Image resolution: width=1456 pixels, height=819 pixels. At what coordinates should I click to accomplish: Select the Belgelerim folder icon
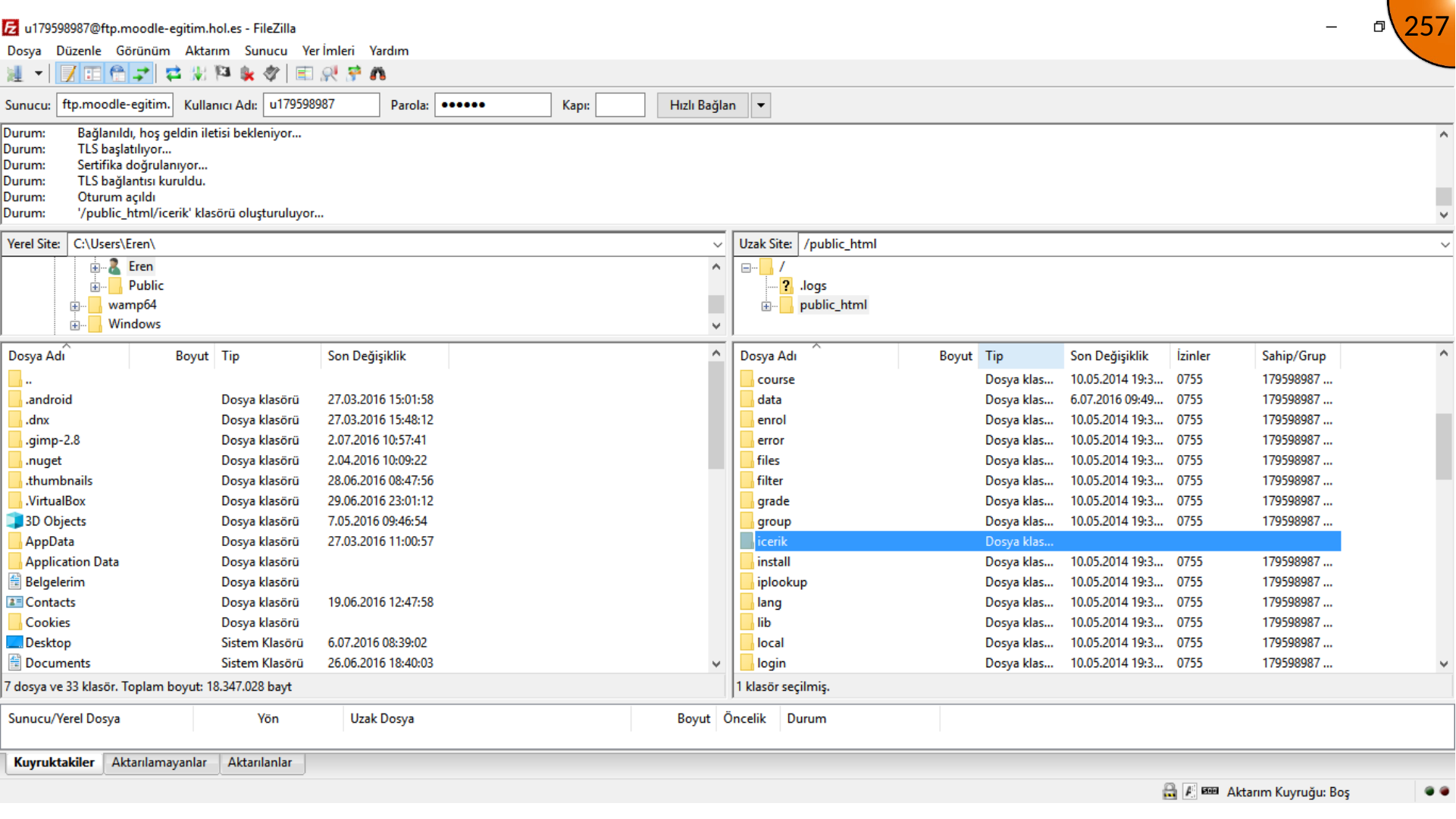click(14, 582)
